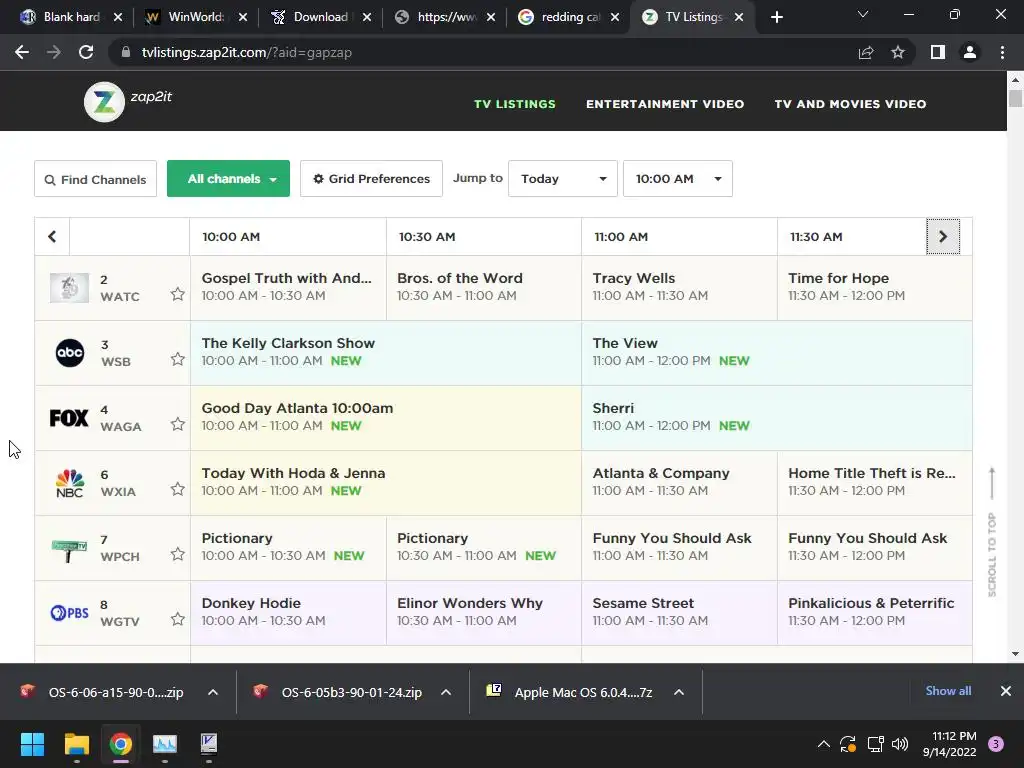1024x768 pixels.
Task: Open the Chrome profile icon
Action: [970, 52]
